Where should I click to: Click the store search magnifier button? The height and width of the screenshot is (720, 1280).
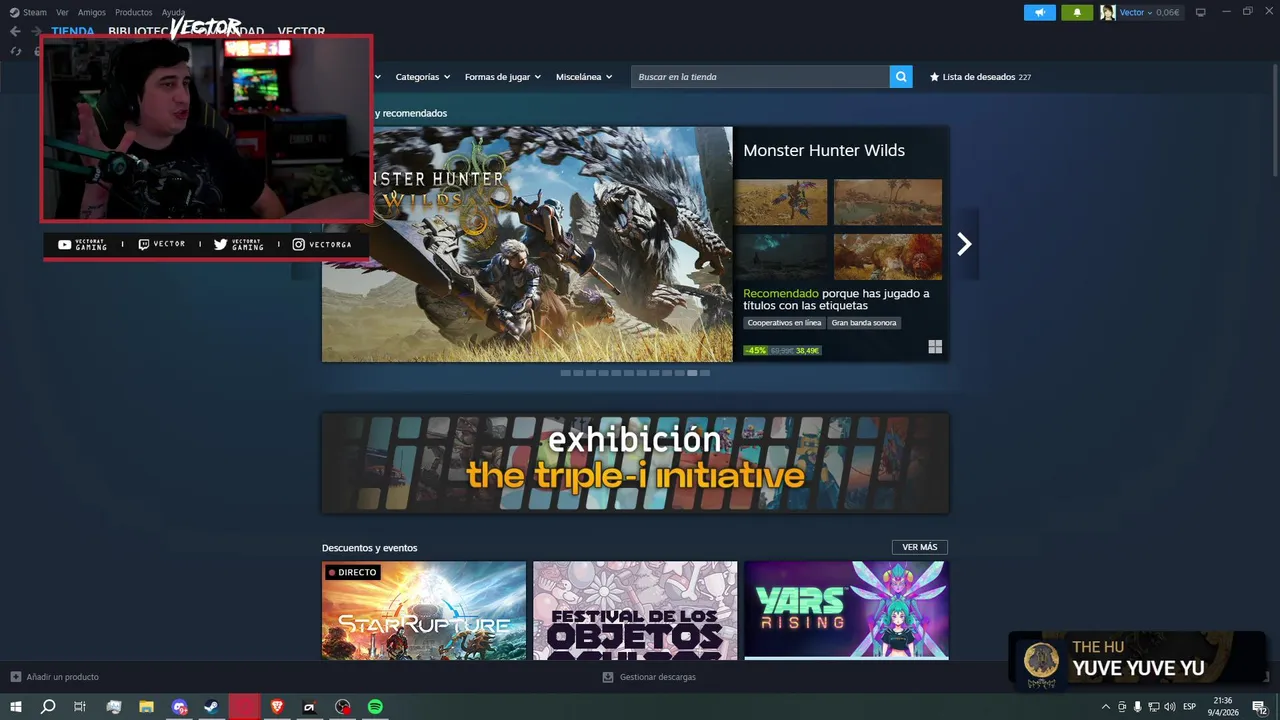click(x=901, y=77)
